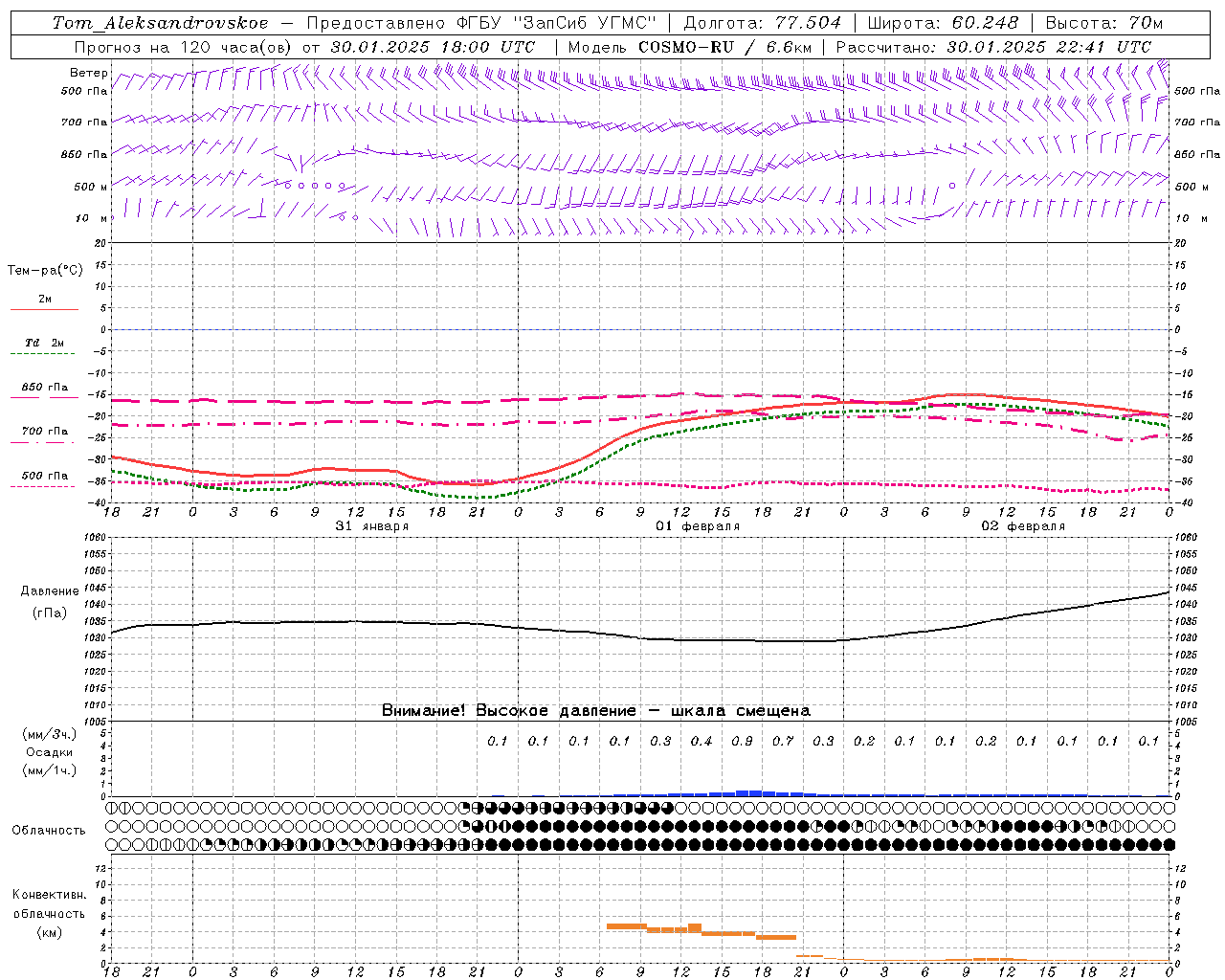Select the latitude value 60.248
1225x980 pixels.
[x=983, y=23]
